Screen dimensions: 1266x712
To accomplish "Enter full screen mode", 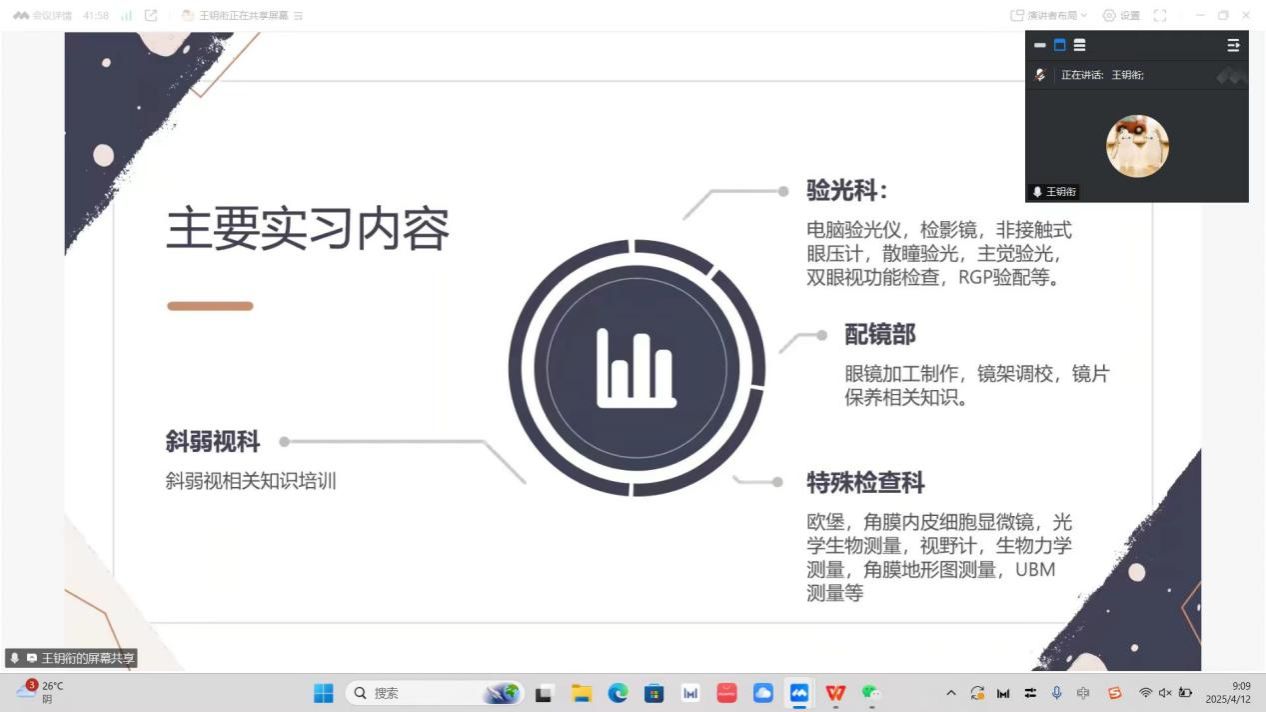I will pos(1160,15).
